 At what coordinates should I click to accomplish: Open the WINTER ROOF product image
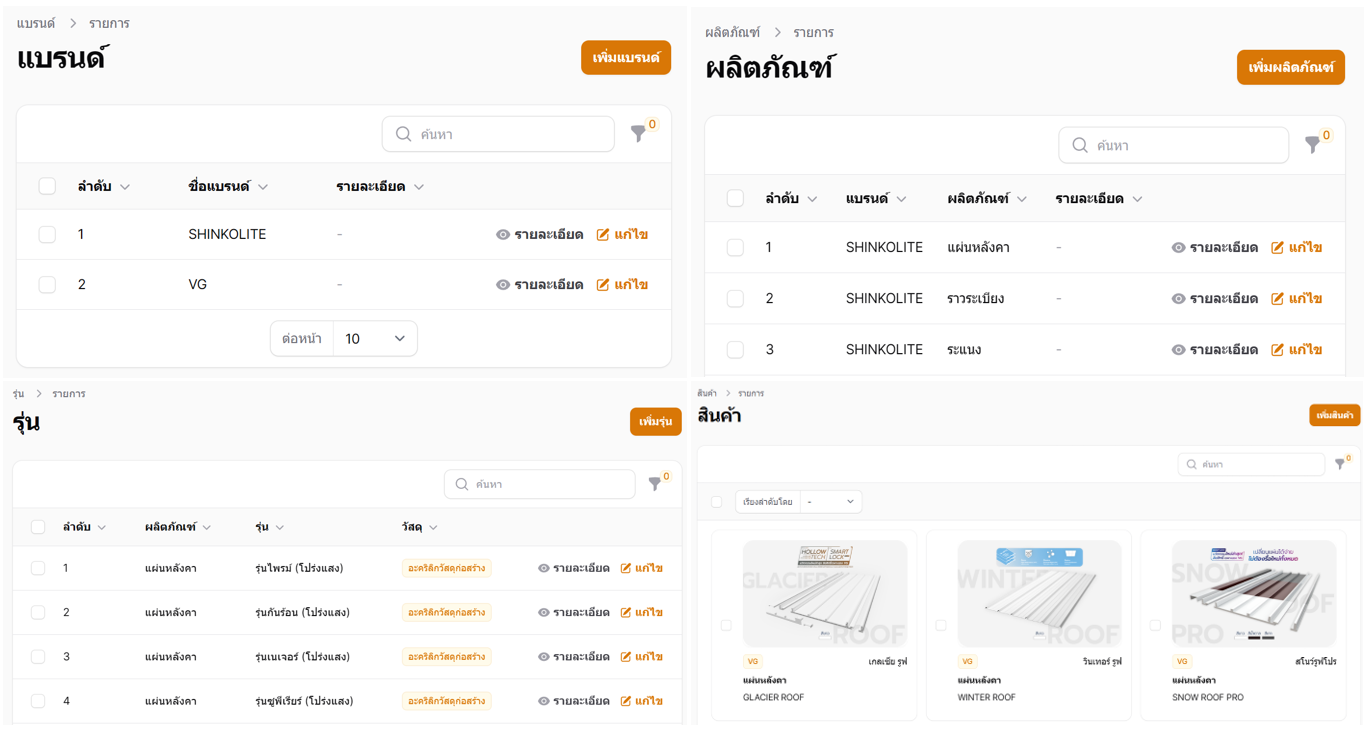[1040, 593]
